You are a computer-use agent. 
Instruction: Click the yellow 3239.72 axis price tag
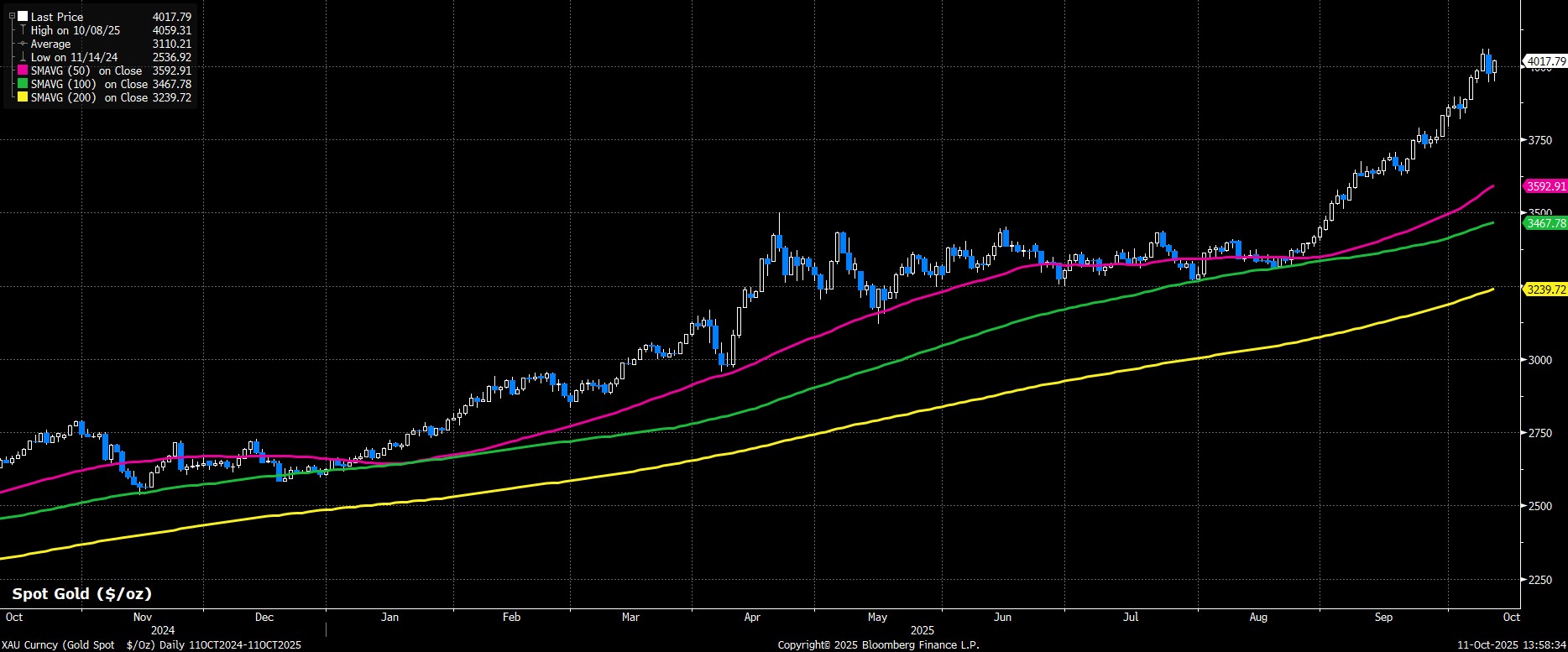[x=1545, y=289]
